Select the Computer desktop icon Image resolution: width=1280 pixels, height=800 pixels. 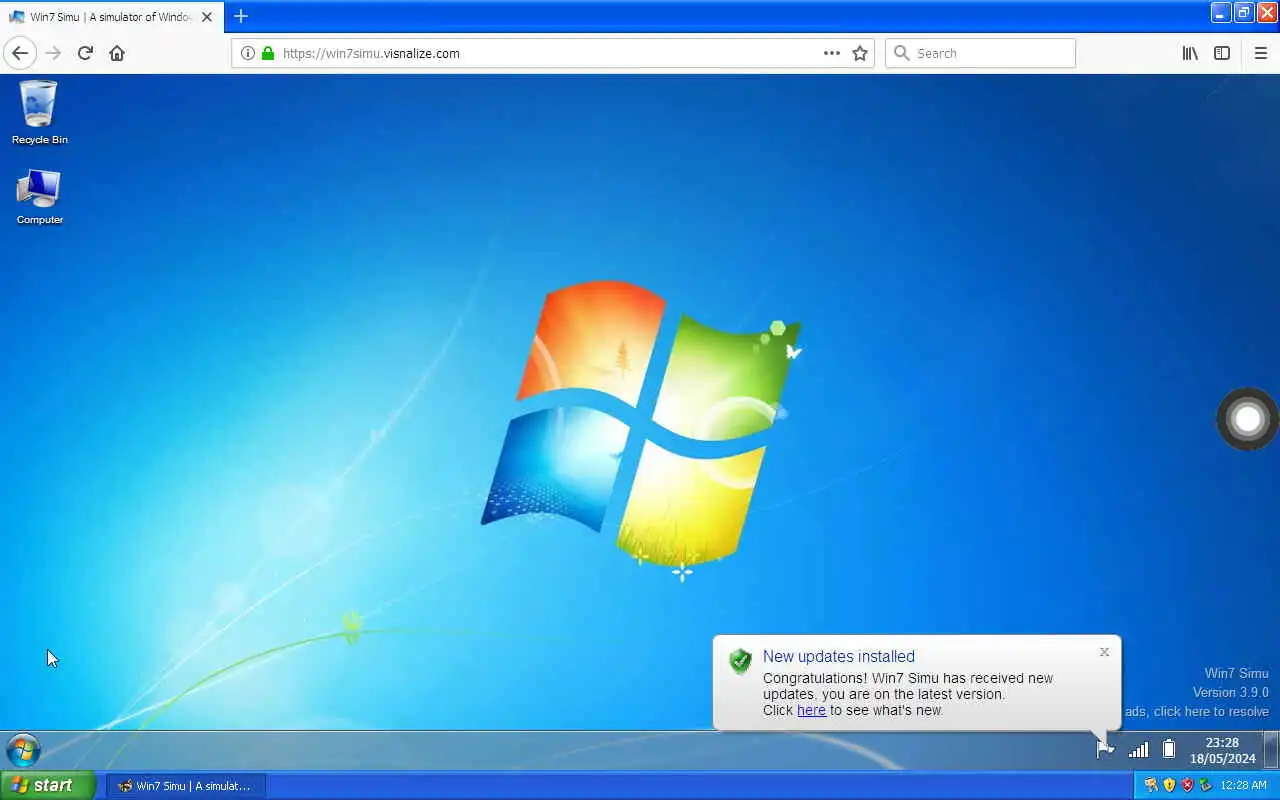40,197
